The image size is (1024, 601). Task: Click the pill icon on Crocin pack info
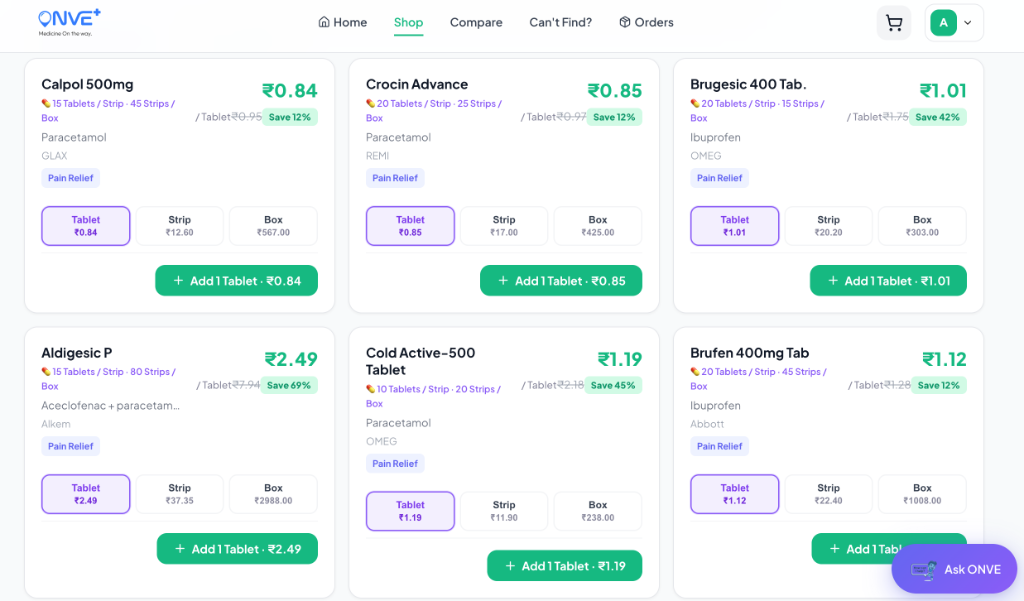(370, 103)
